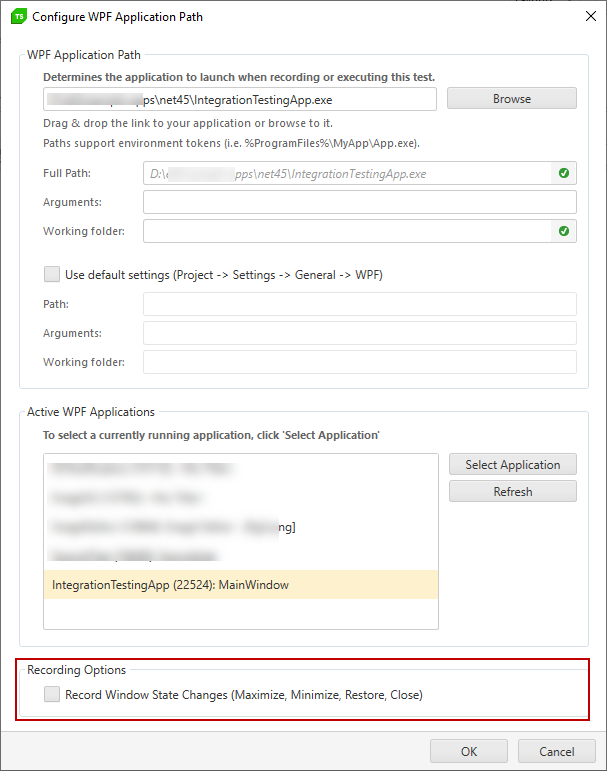
Task: Enable Record Window State Changes checkbox
Action: [52, 694]
